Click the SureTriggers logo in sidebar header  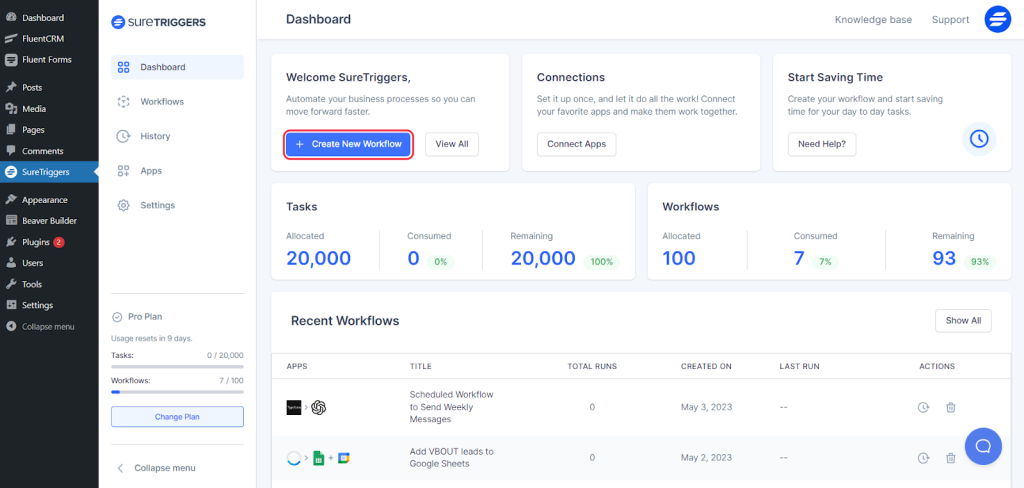pyautogui.click(x=159, y=21)
